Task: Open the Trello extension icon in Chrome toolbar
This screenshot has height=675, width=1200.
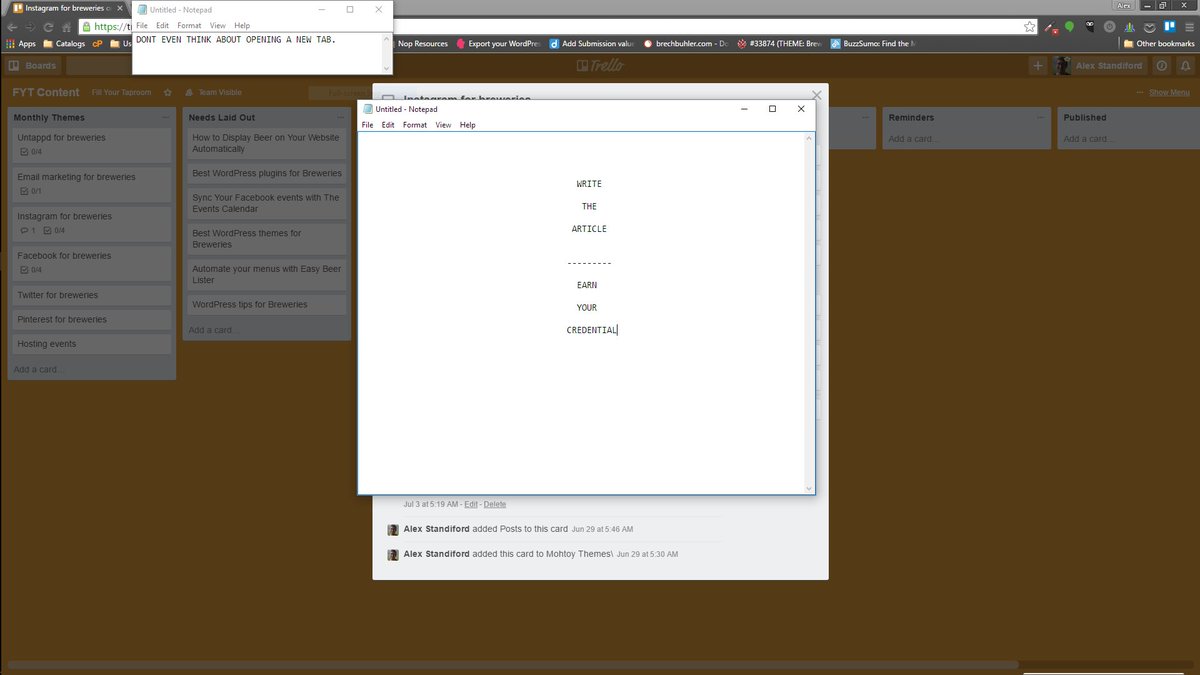Action: pos(1168,27)
